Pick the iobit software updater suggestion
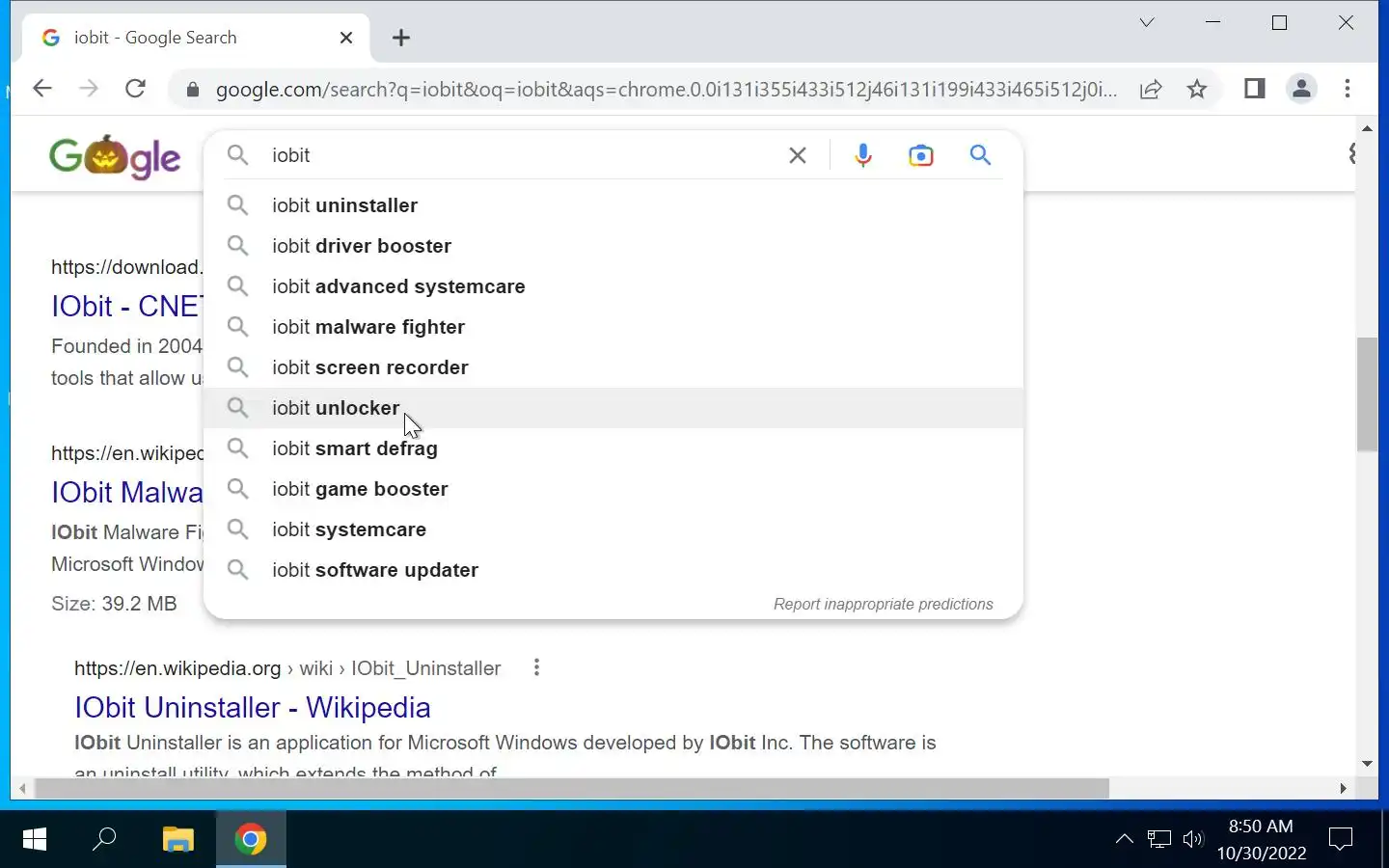The image size is (1389, 868). tap(613, 570)
